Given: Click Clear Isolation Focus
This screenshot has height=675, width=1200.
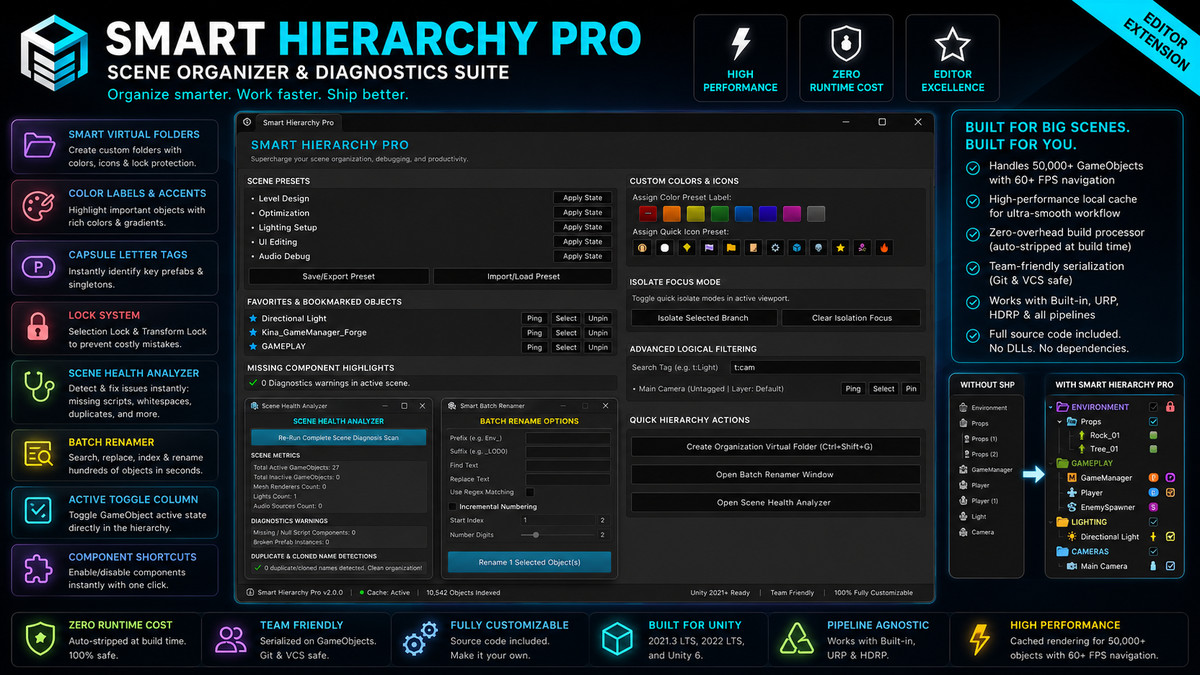Looking at the screenshot, I should (x=851, y=318).
